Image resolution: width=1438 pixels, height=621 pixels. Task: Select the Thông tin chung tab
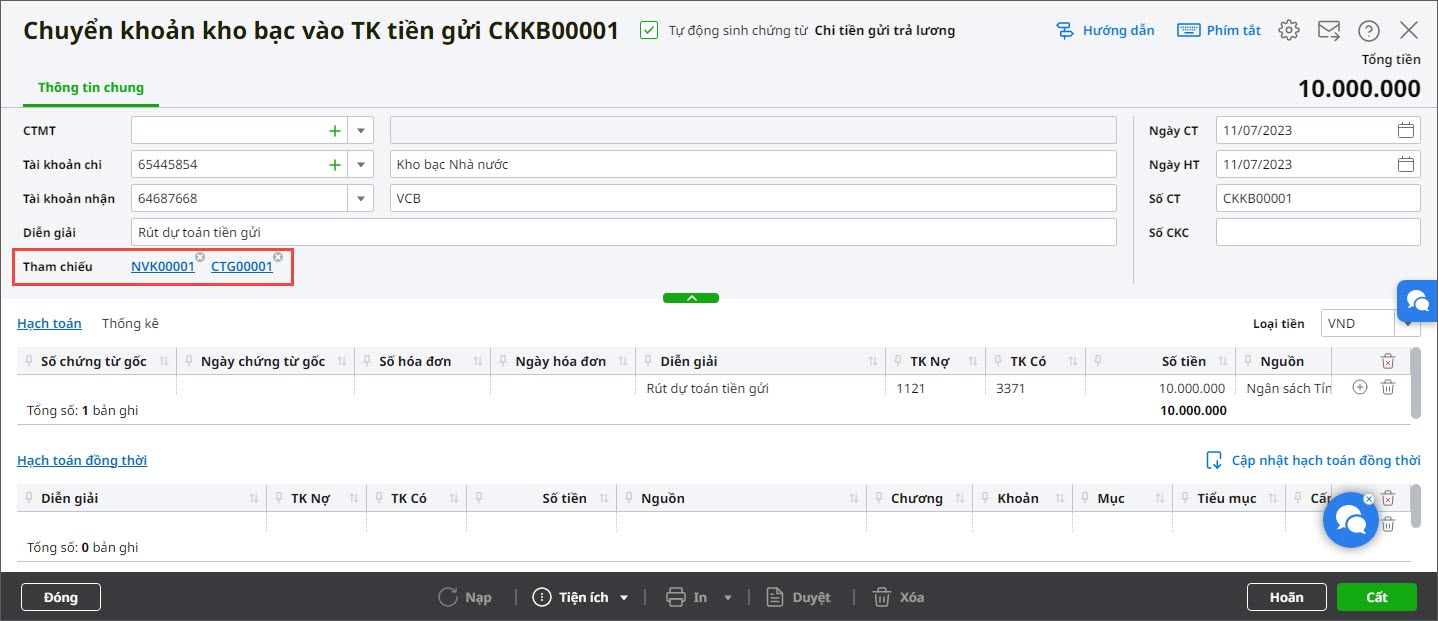click(x=91, y=87)
